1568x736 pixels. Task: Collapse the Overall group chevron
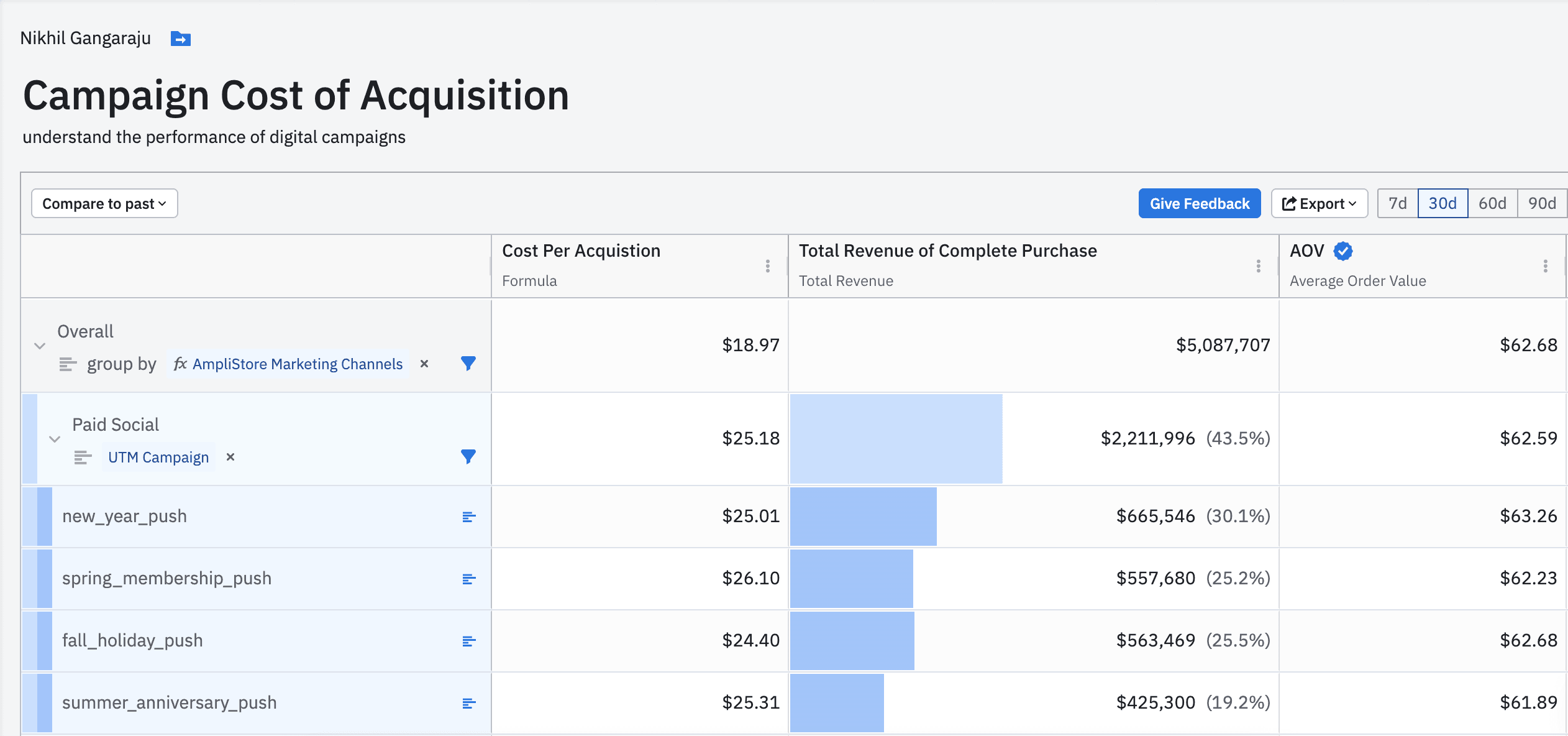[x=39, y=346]
